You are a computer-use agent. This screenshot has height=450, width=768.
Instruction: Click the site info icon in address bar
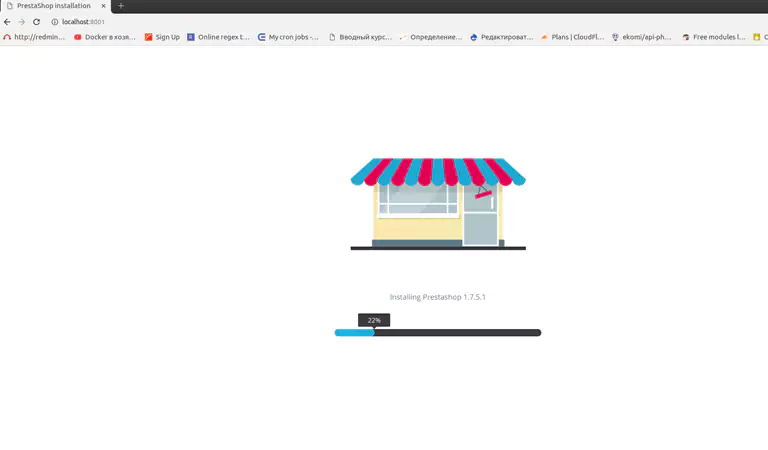(x=55, y=21)
